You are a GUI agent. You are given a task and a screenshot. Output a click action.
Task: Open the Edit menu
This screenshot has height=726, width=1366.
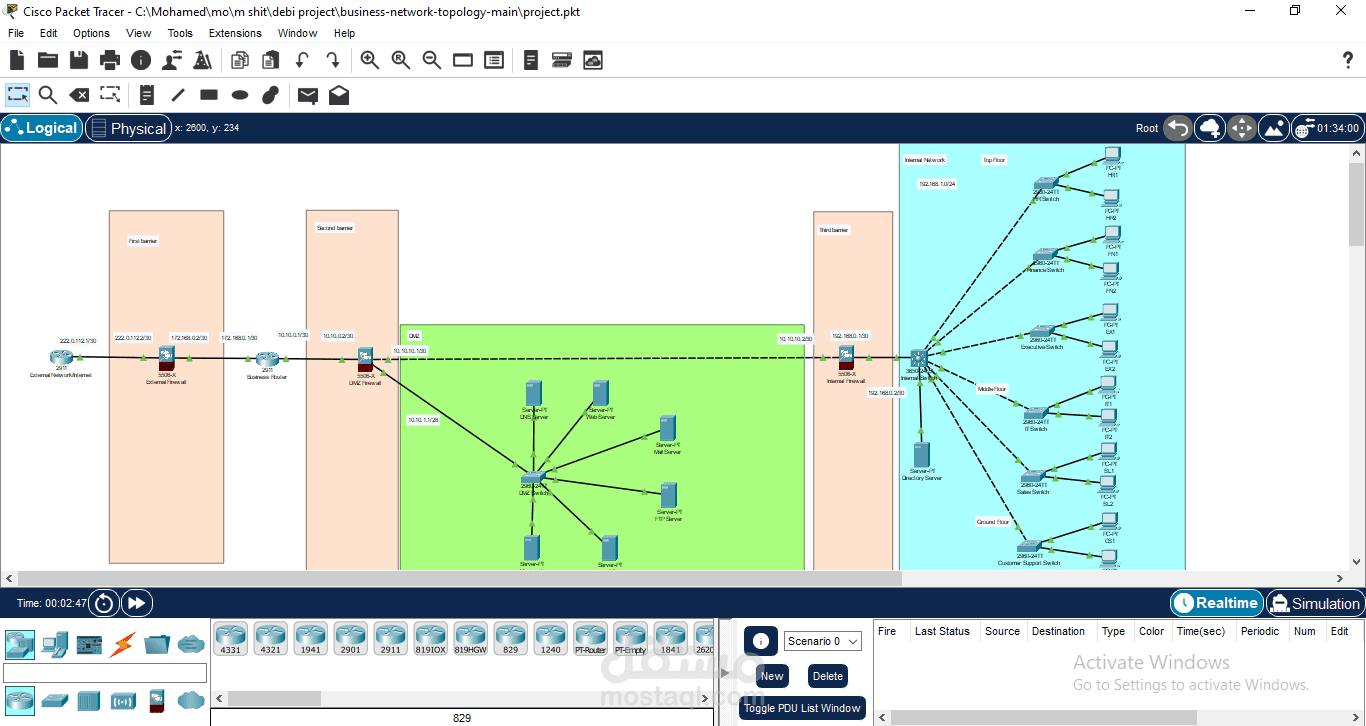[49, 33]
